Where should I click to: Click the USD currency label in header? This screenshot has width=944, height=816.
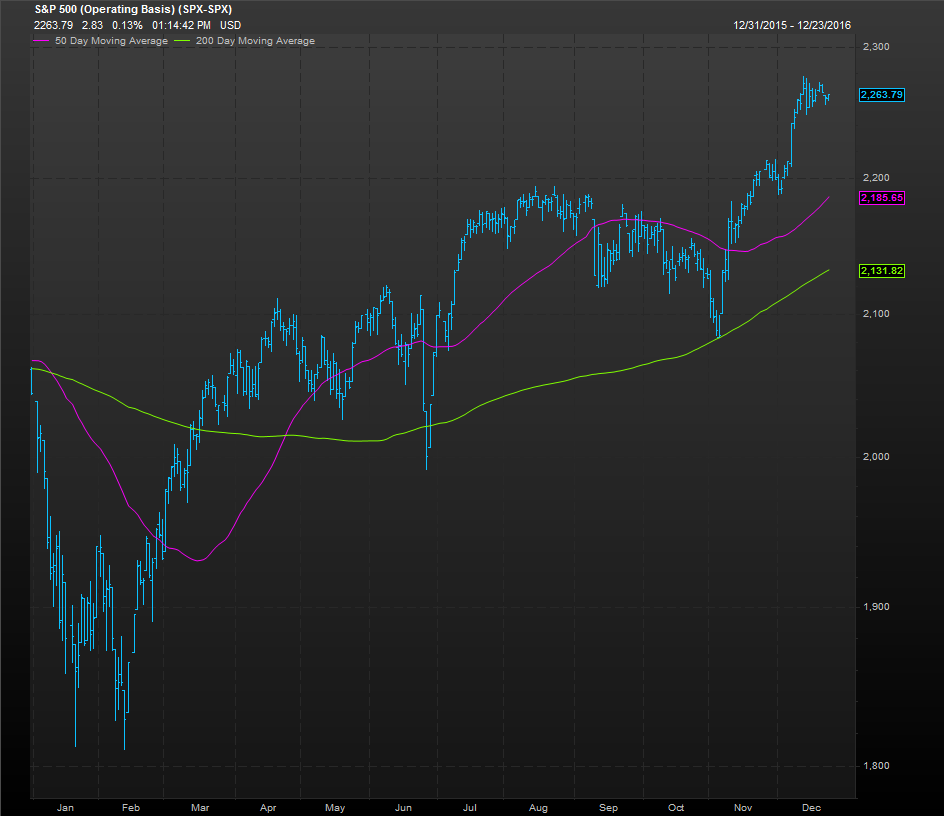point(231,25)
